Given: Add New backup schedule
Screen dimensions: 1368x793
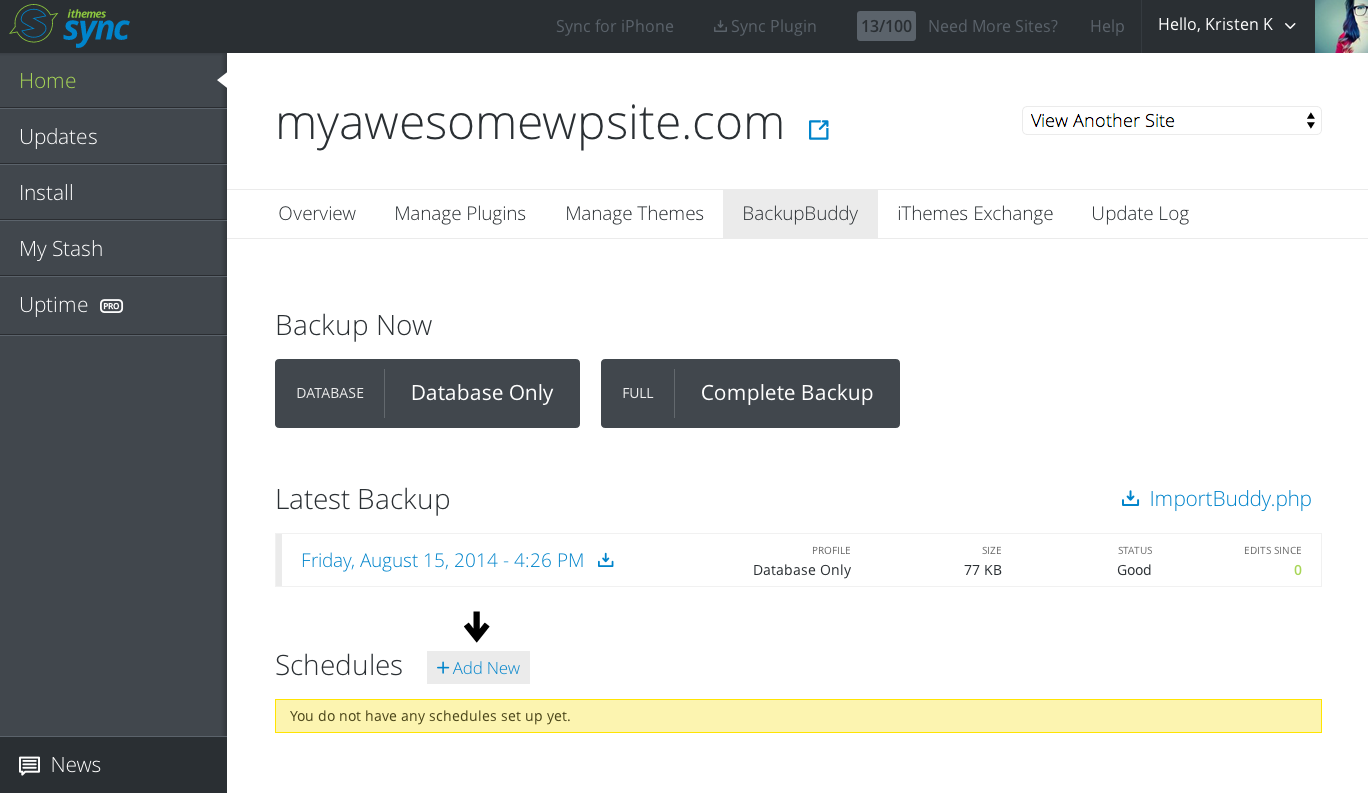Looking at the screenshot, I should point(478,668).
